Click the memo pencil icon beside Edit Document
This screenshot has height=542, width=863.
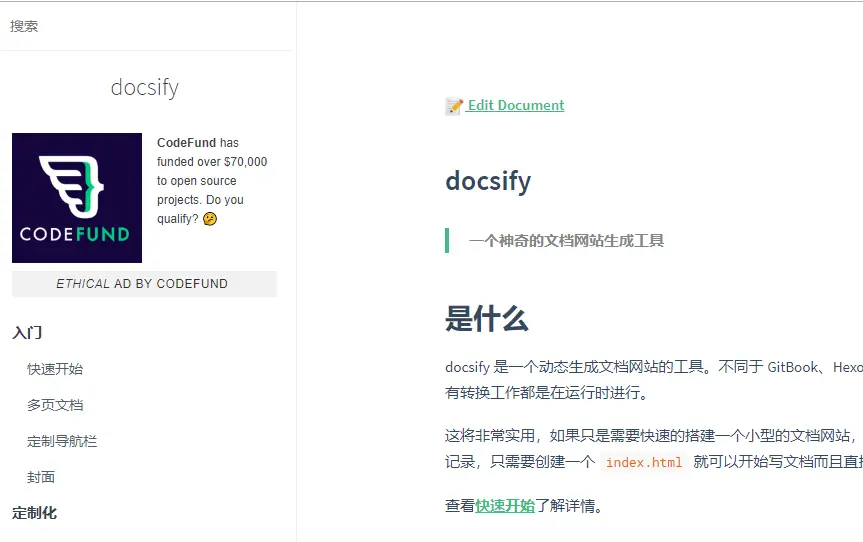454,106
